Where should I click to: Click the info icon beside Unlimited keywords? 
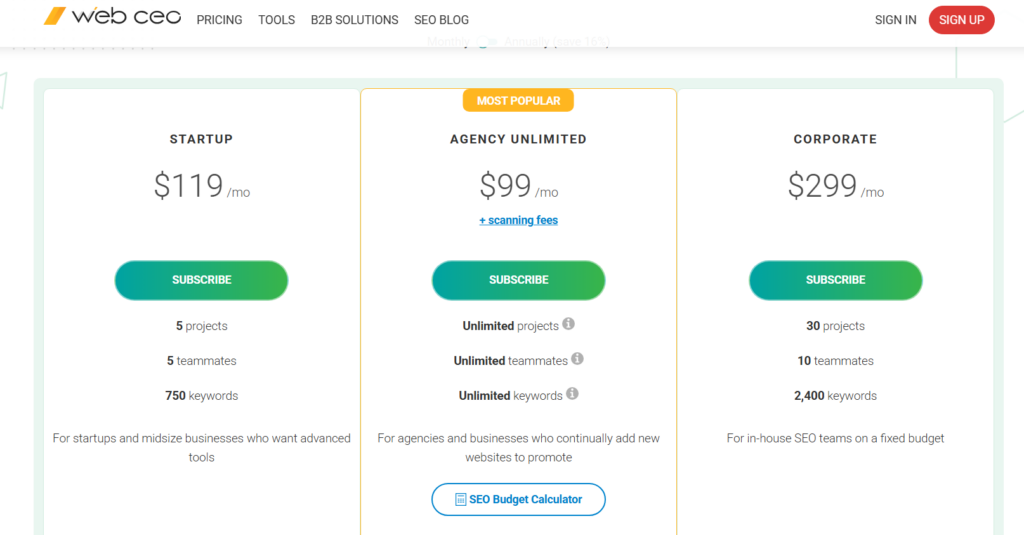pos(572,394)
